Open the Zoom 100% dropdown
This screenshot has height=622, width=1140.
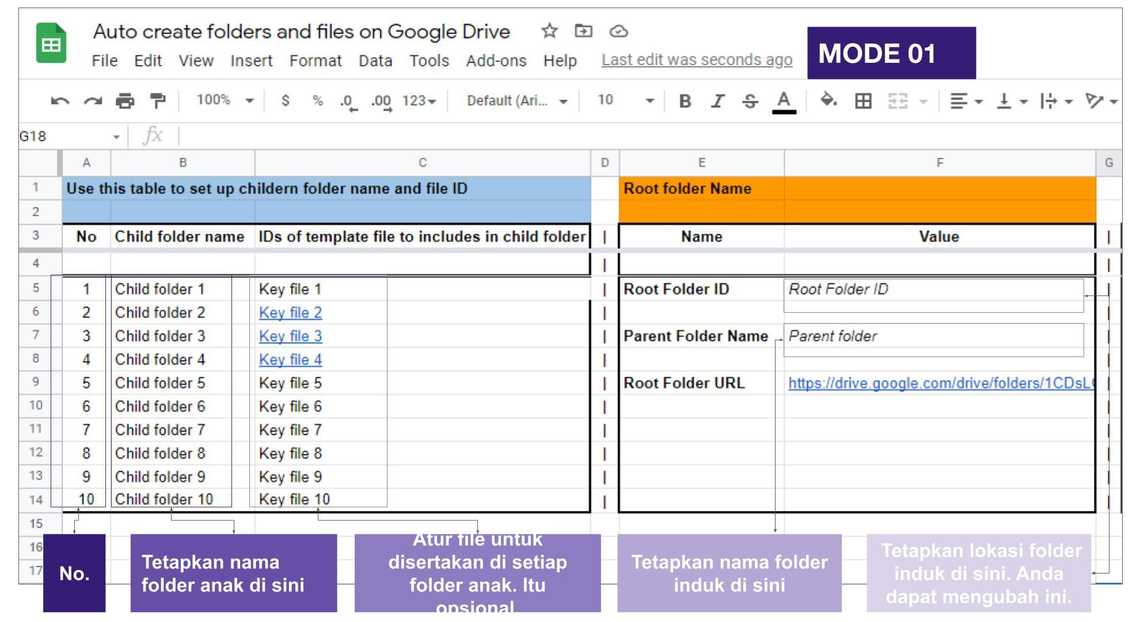(225, 100)
